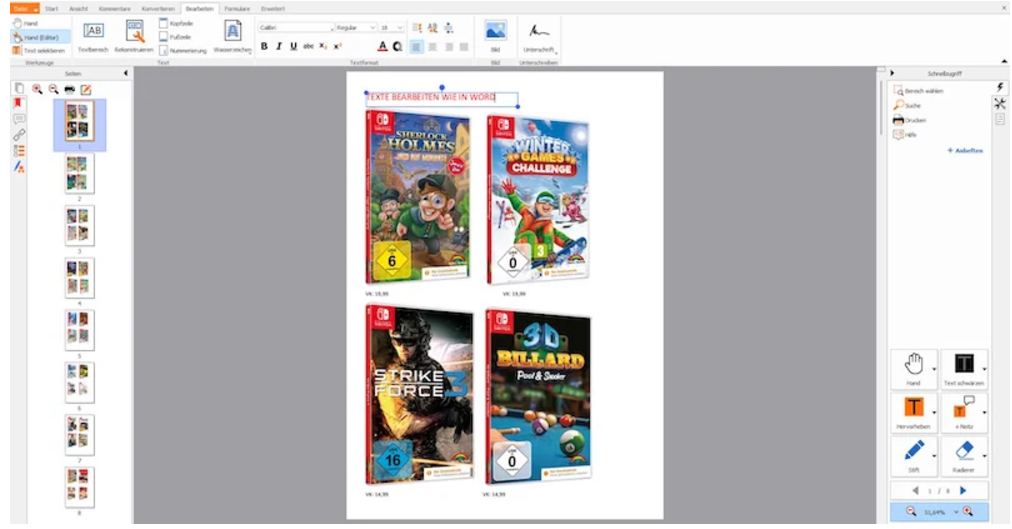Image resolution: width=1012 pixels, height=529 pixels.
Task: Expand the Unterschrift signature dropdown
Action: pos(556,50)
